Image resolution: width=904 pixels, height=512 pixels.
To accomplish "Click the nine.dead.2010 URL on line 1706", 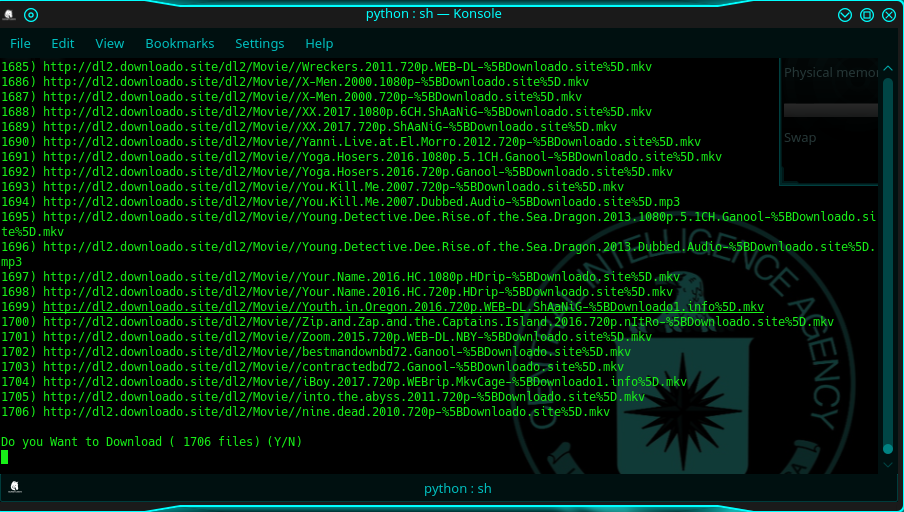I will [326, 412].
